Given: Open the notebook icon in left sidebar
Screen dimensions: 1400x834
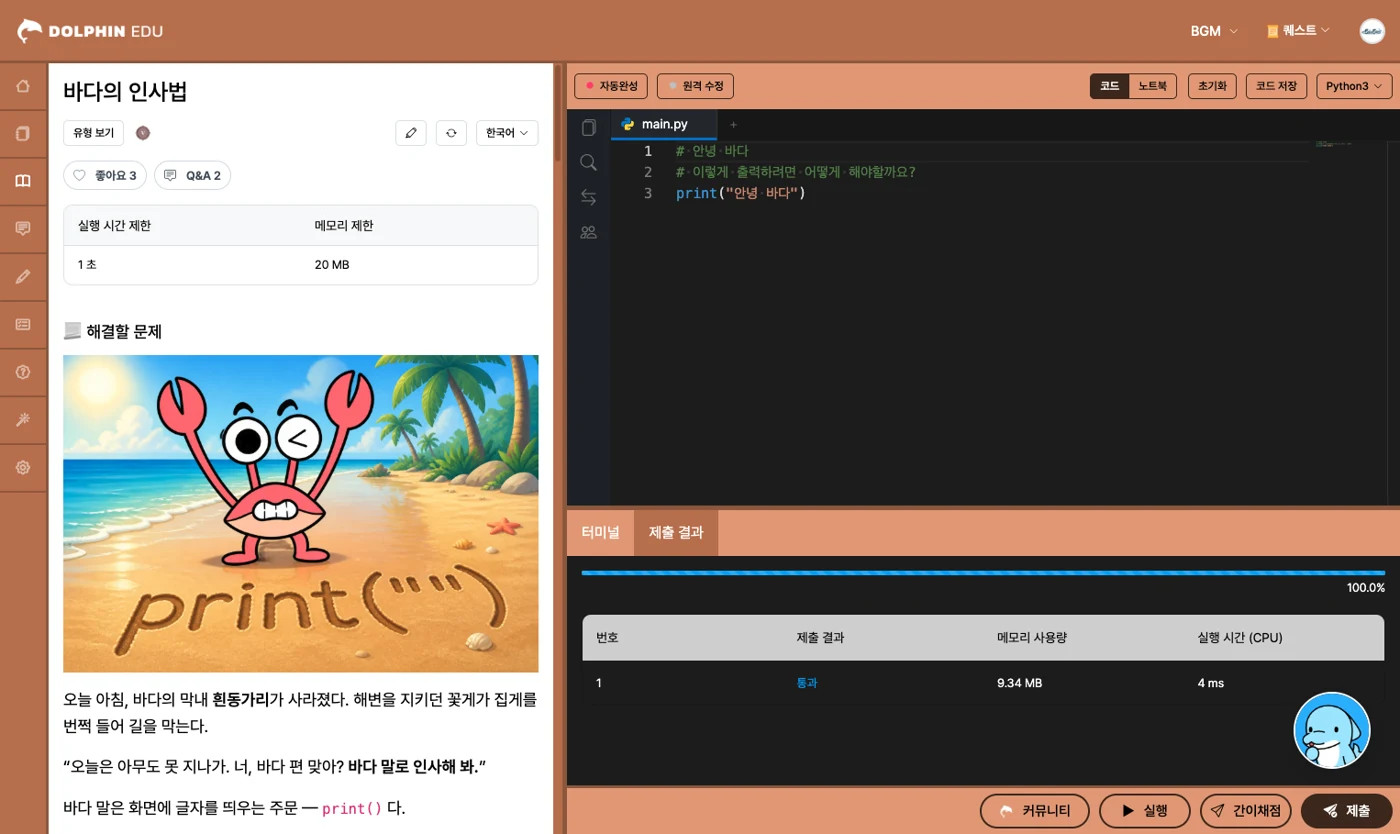Looking at the screenshot, I should click(23, 133).
